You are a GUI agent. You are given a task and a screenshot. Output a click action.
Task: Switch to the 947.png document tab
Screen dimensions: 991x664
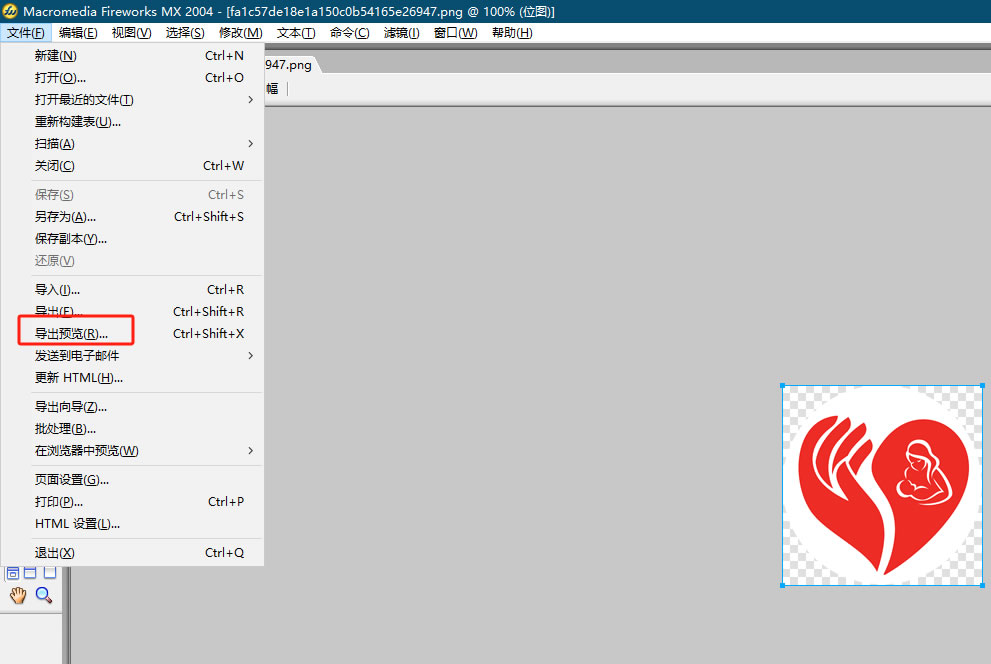click(290, 65)
